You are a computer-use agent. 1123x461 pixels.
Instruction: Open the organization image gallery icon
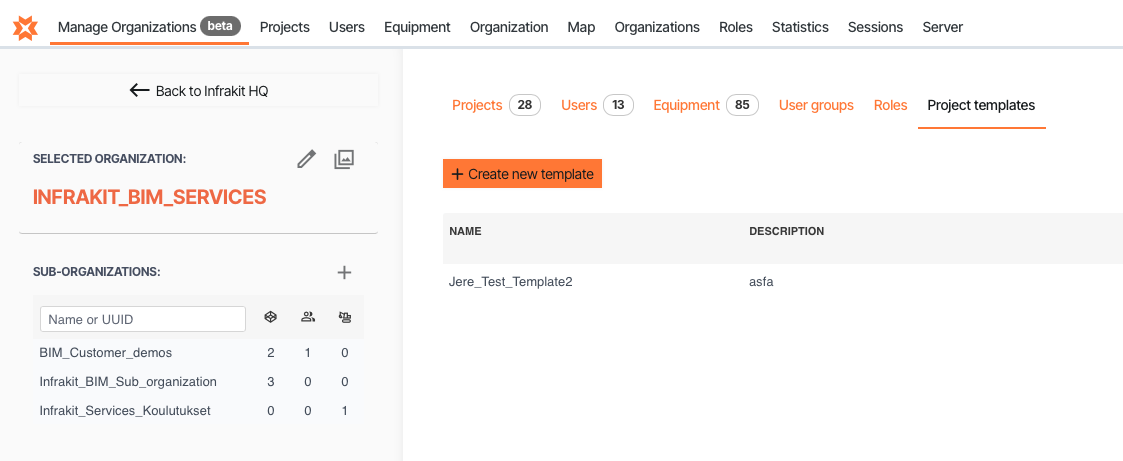[x=344, y=159]
